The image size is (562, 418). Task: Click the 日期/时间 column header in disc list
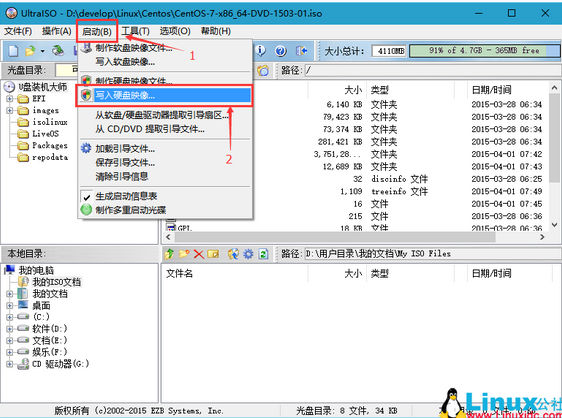pos(491,90)
